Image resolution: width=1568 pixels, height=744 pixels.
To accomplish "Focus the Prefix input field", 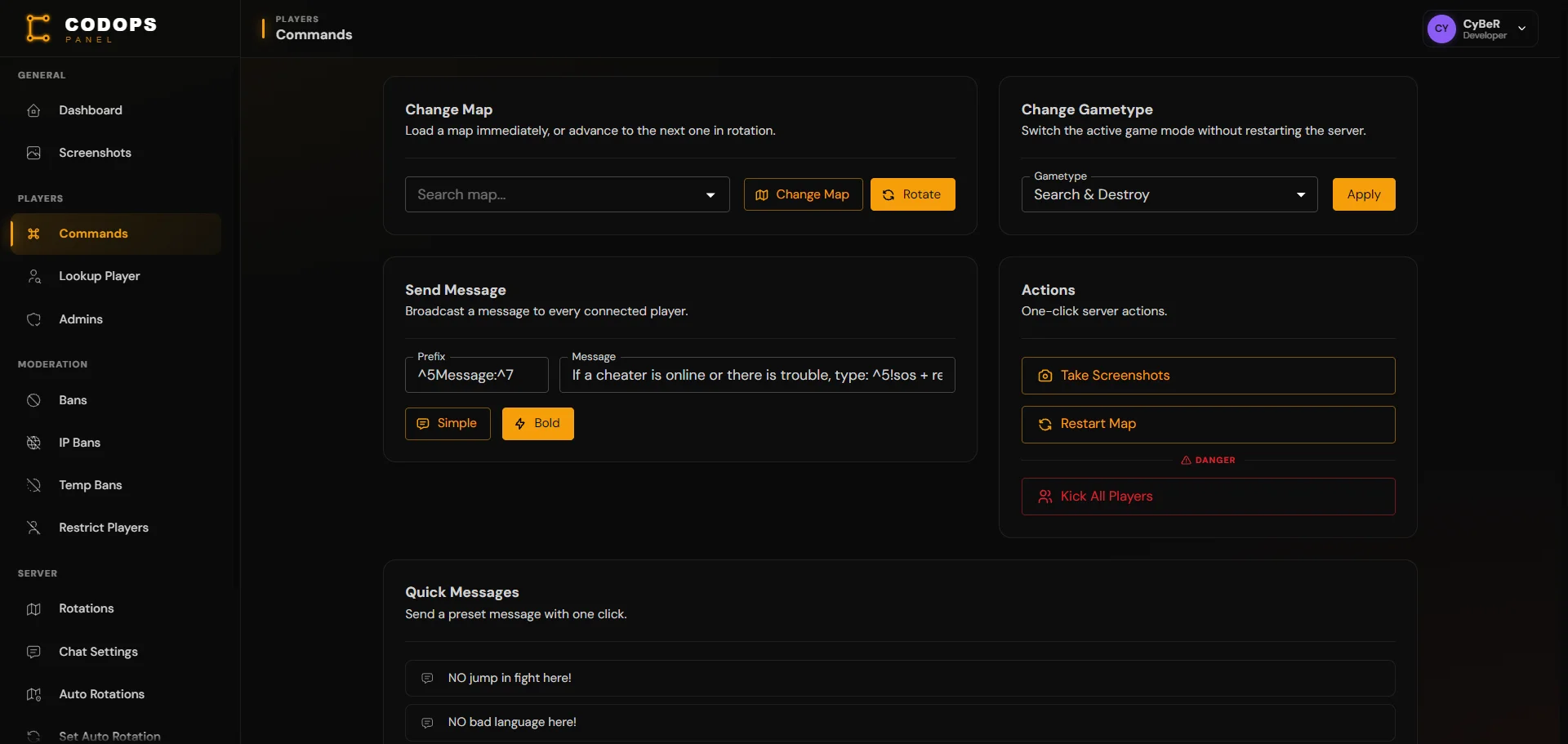I will pyautogui.click(x=476, y=375).
